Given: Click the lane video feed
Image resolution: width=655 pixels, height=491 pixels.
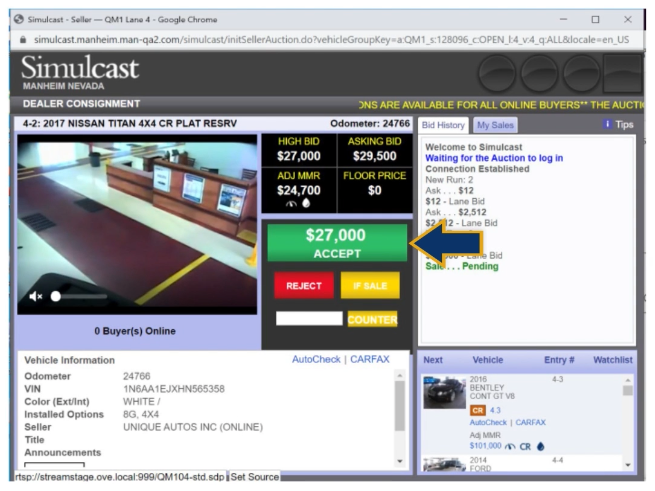Looking at the screenshot, I should 137,224.
